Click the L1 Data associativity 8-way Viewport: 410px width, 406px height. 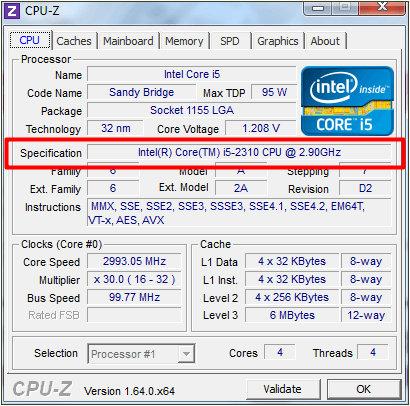tap(366, 261)
